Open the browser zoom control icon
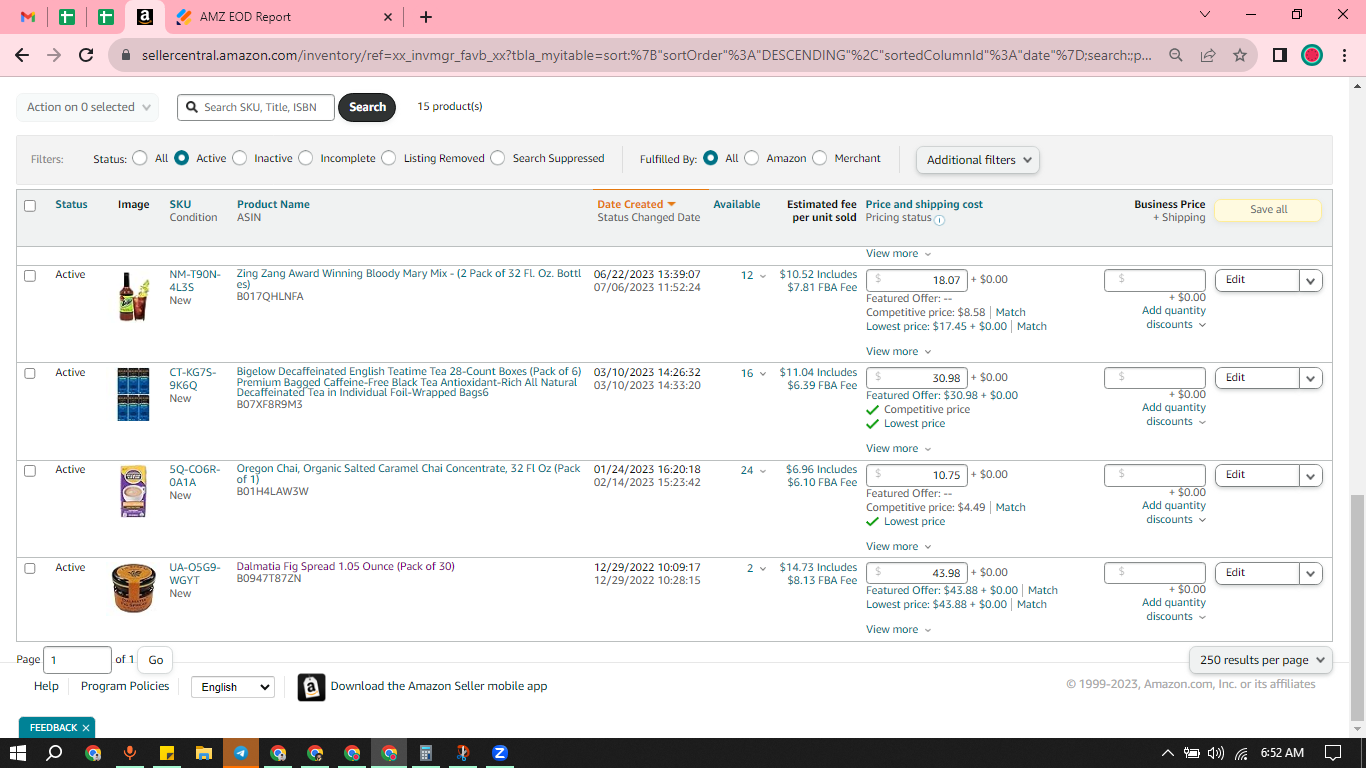Screen dimensions: 1366x768 [1176, 55]
